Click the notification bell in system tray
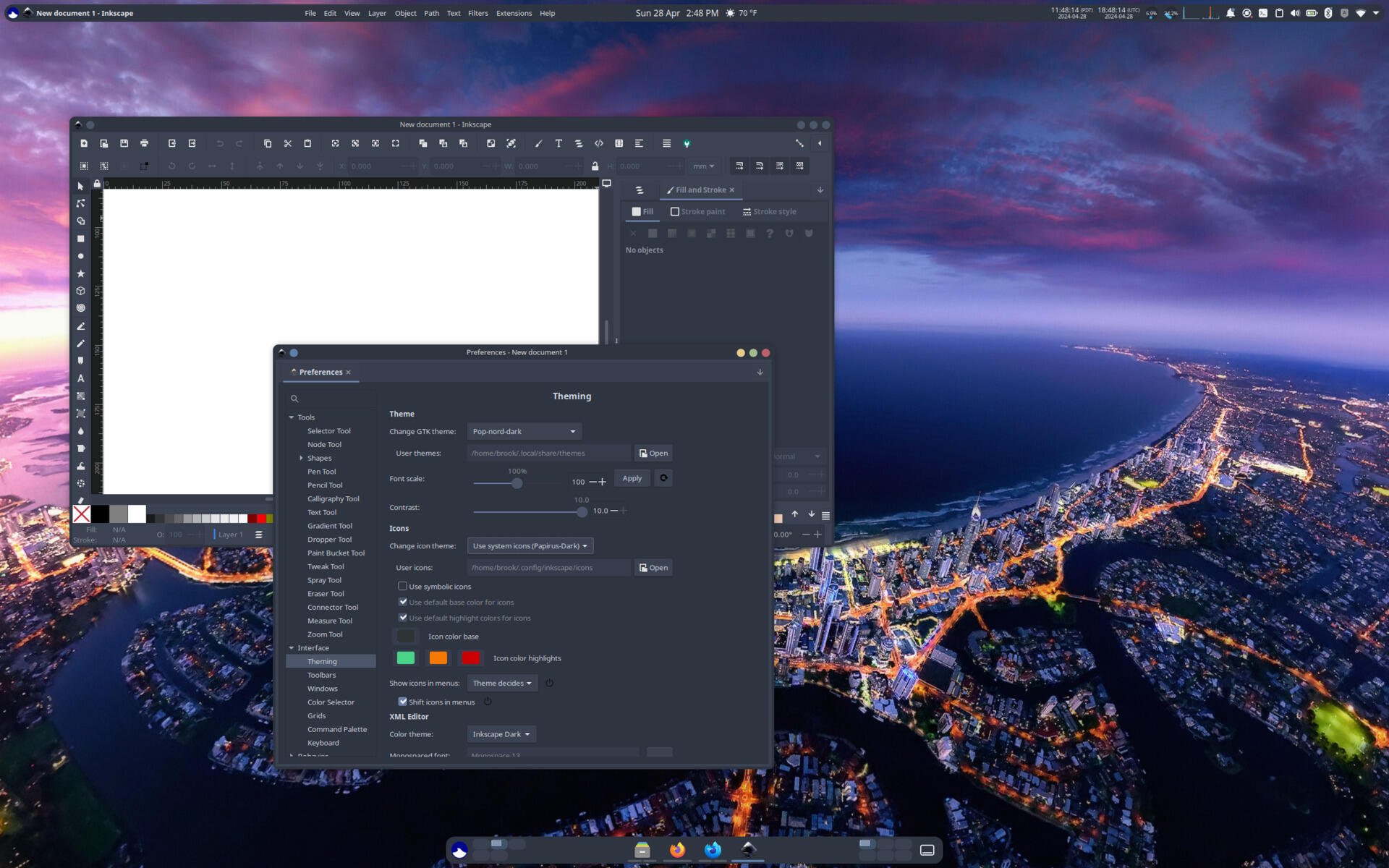The image size is (1389, 868). (1230, 13)
